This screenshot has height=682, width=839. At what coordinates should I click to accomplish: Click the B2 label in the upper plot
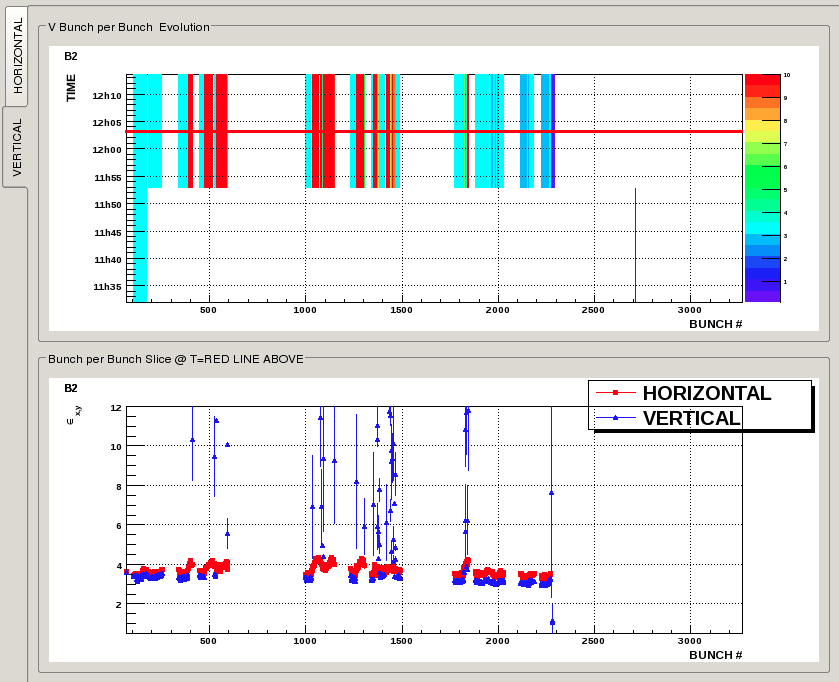tap(71, 56)
